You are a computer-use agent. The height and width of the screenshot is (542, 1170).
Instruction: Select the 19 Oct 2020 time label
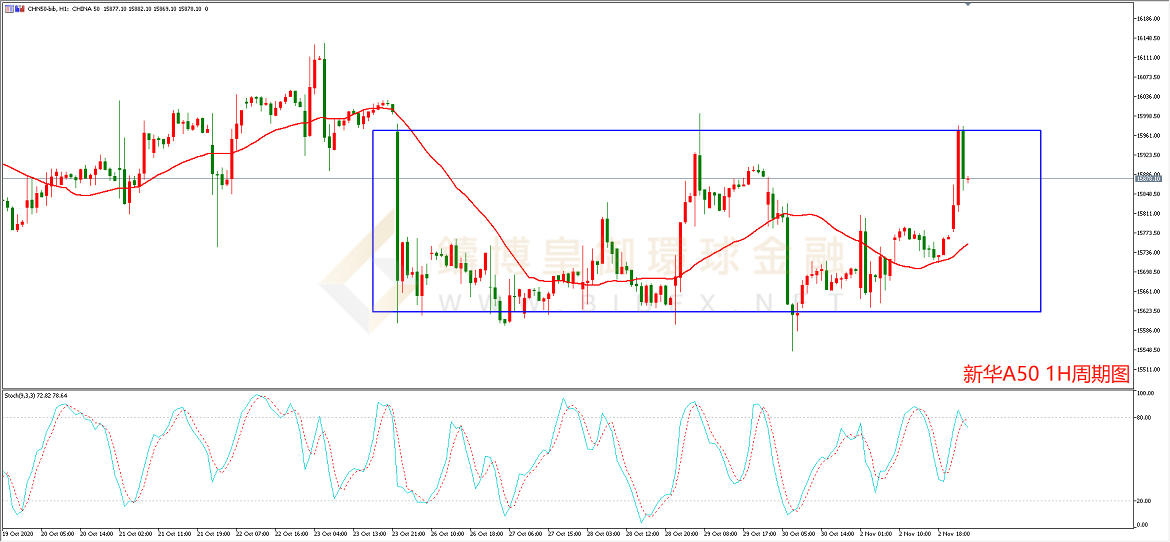[x=18, y=535]
